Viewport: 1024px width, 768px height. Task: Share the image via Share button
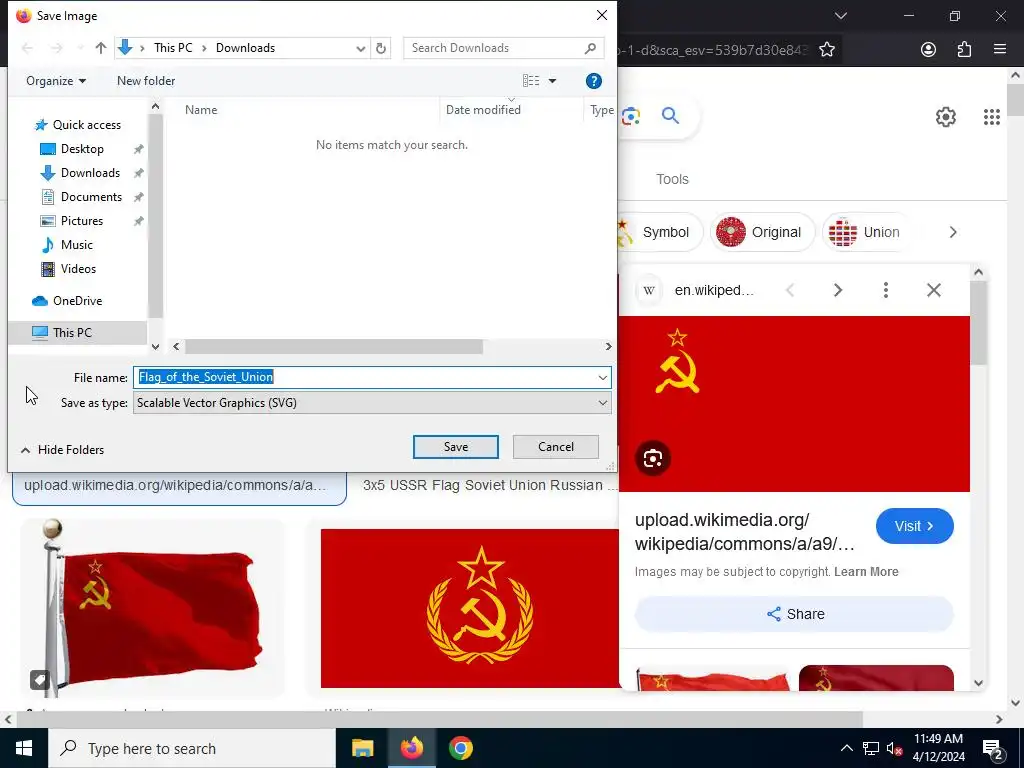pyautogui.click(x=794, y=615)
